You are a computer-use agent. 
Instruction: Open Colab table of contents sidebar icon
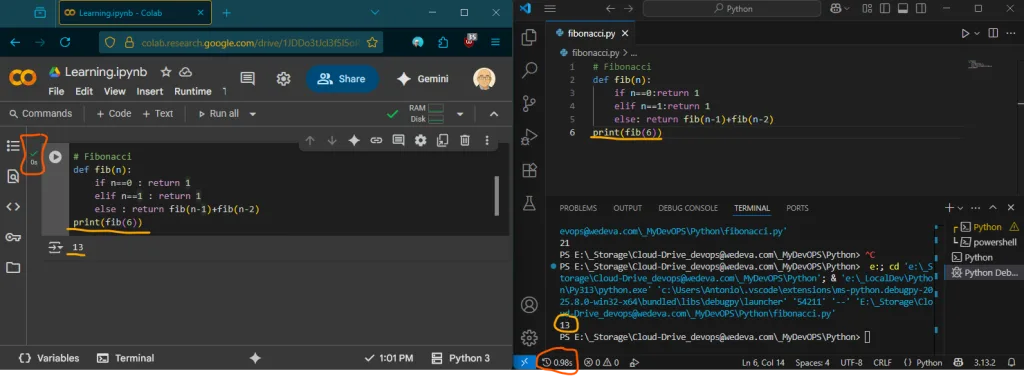coord(12,146)
